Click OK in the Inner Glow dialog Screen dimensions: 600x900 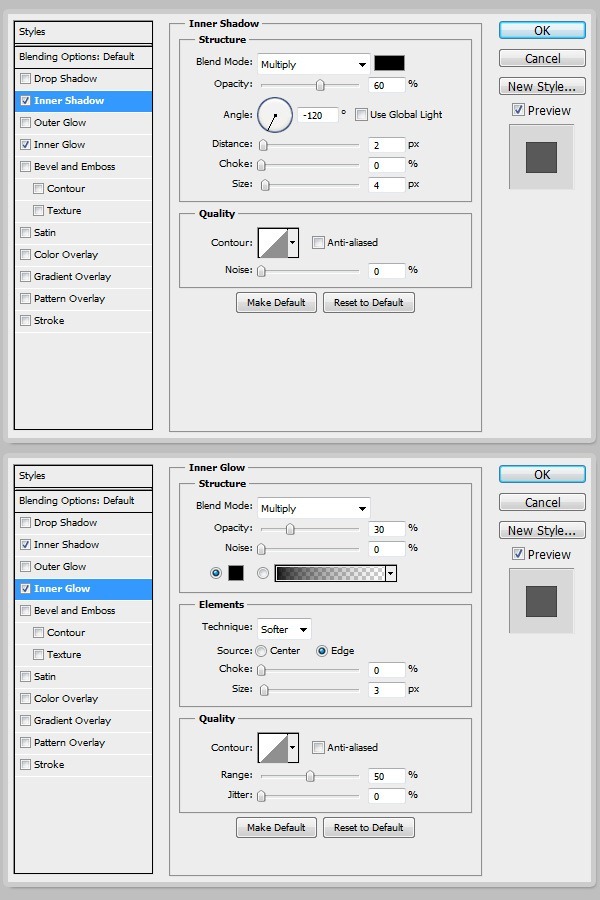(x=542, y=475)
